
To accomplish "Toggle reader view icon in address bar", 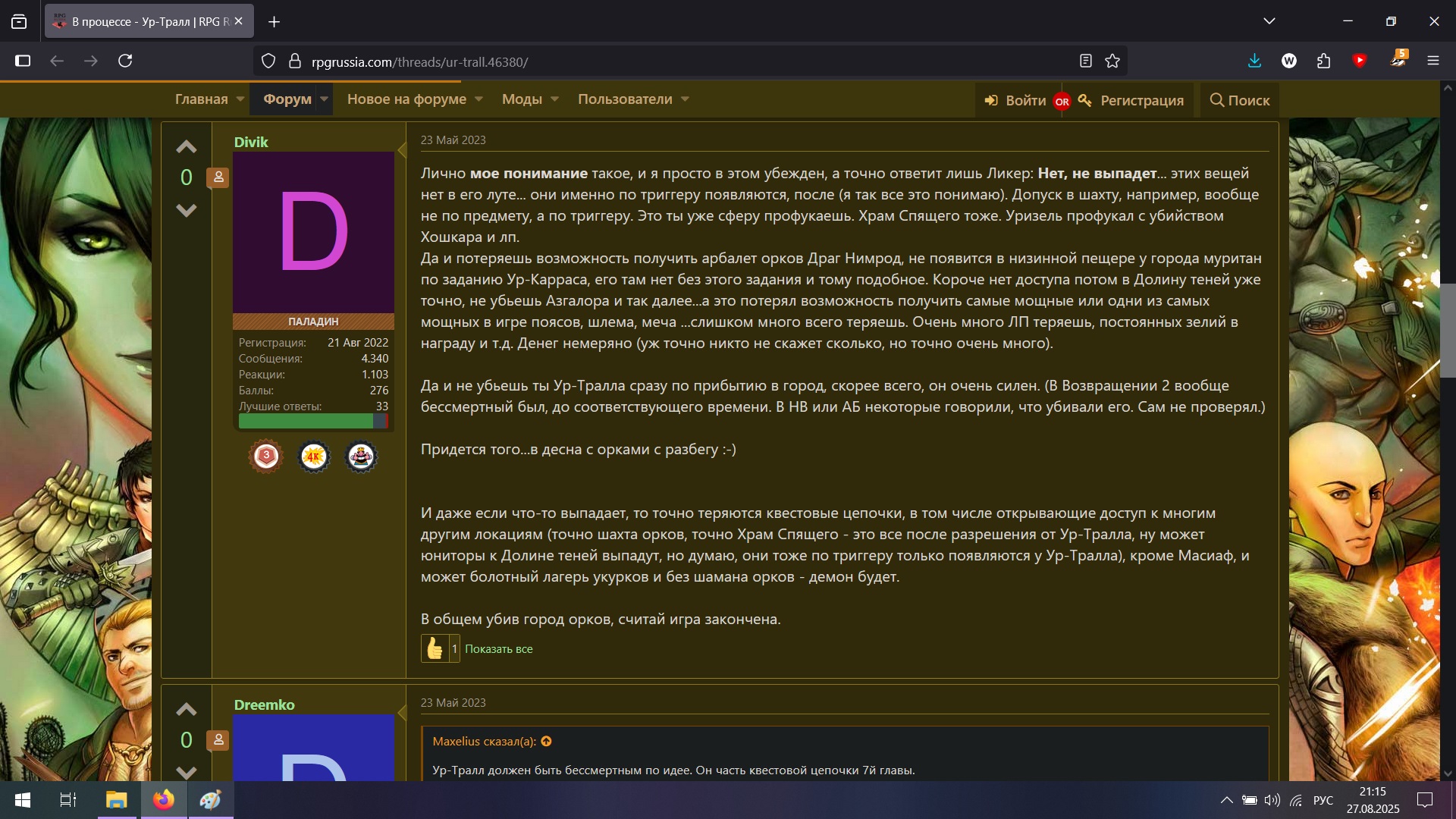I will point(1086,61).
